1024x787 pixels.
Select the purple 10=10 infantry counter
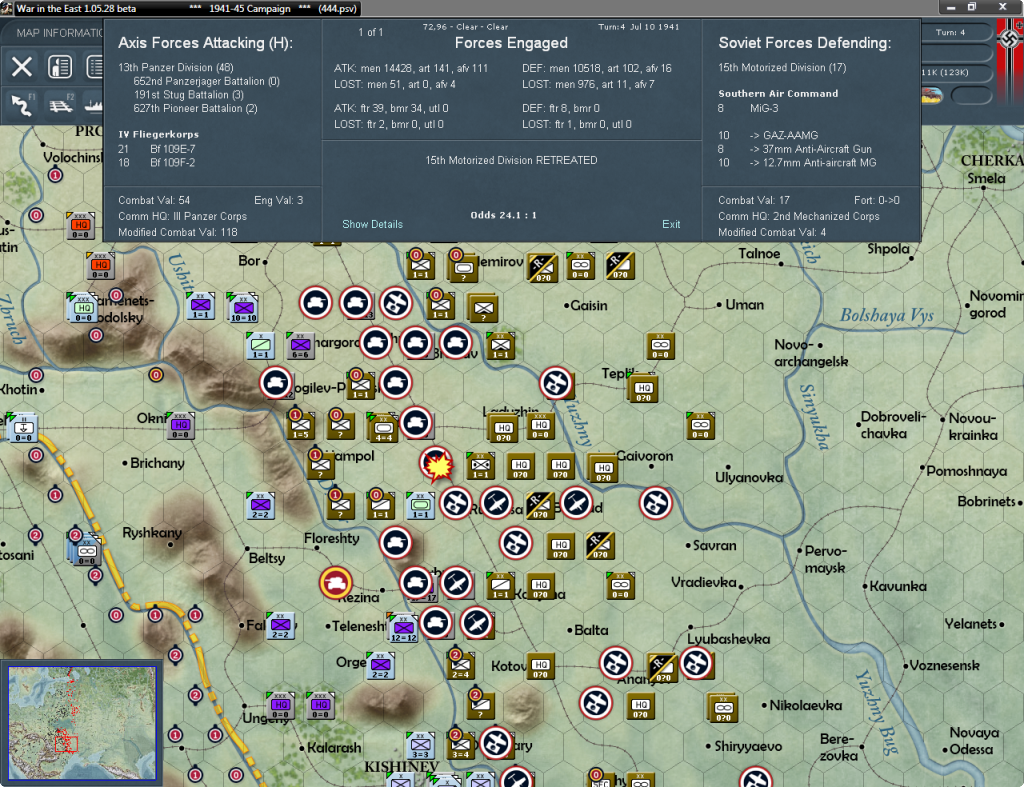[243, 307]
